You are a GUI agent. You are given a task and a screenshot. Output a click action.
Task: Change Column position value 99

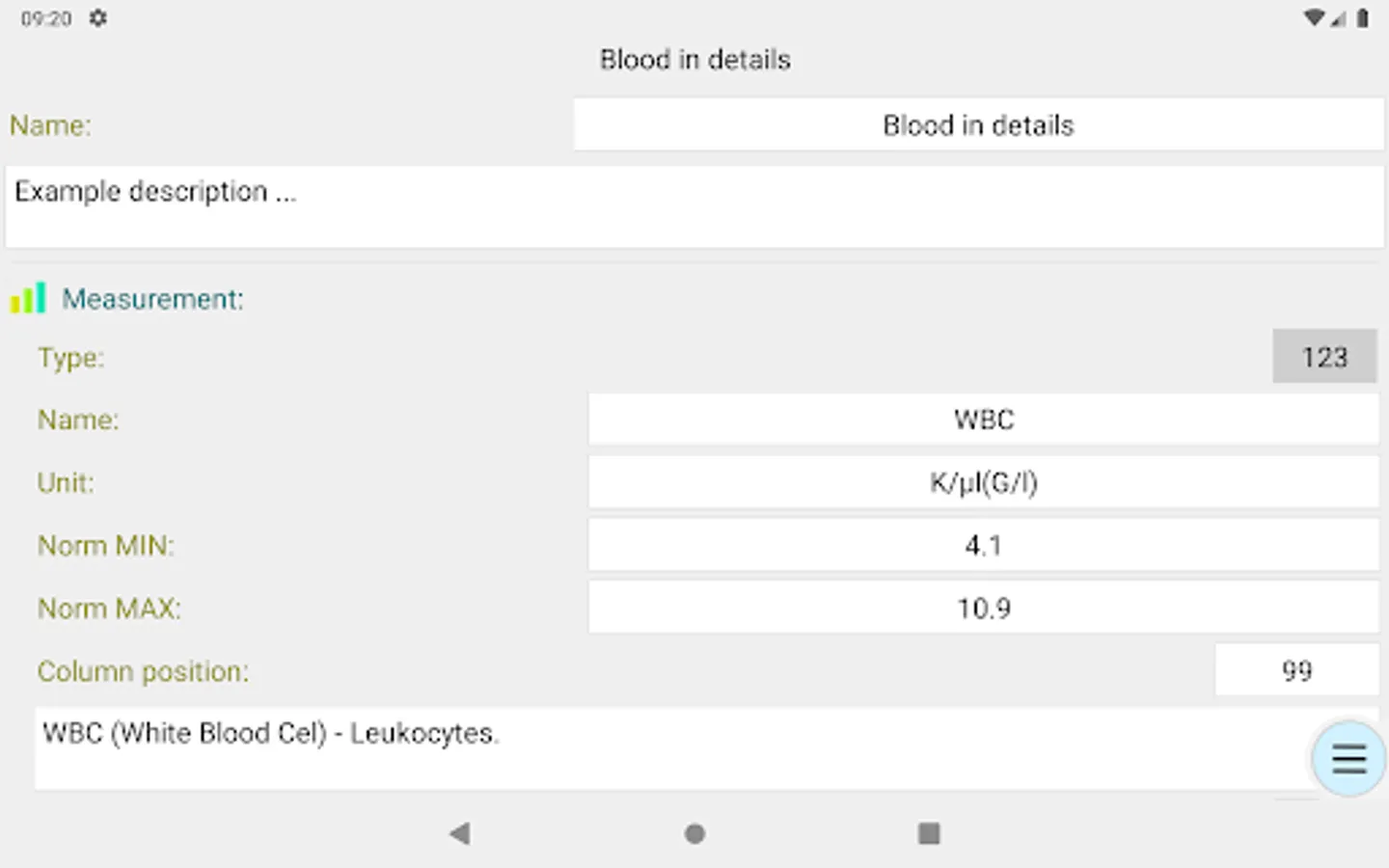pos(1295,671)
